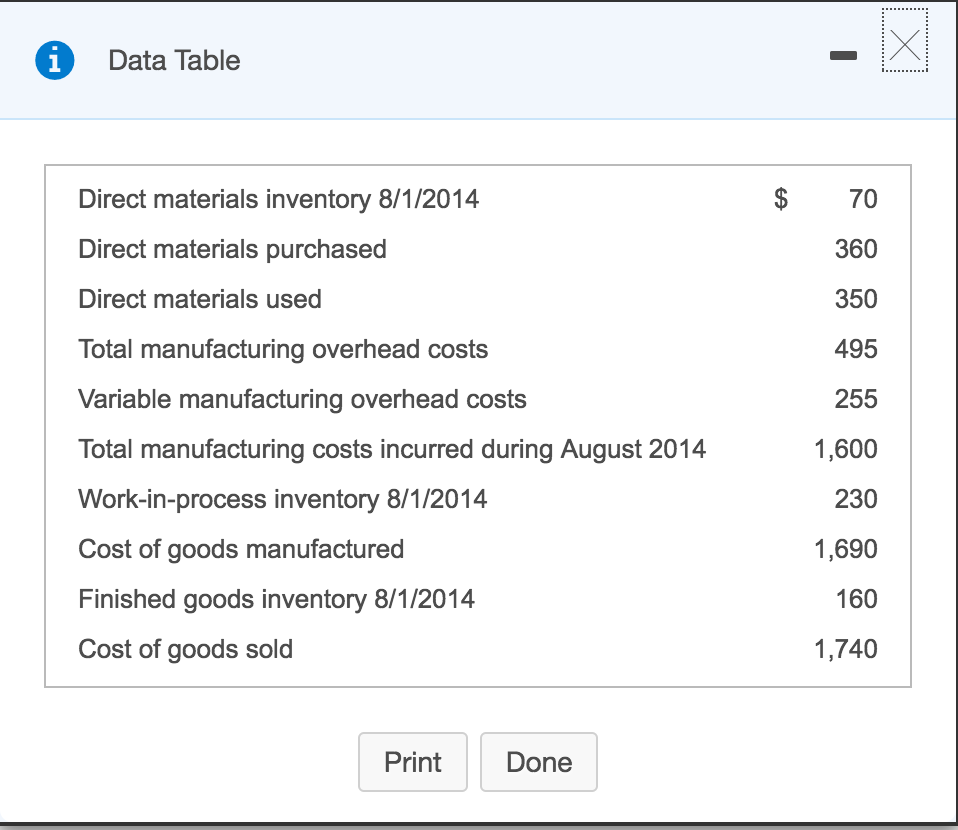Click the Done button

coord(538,762)
